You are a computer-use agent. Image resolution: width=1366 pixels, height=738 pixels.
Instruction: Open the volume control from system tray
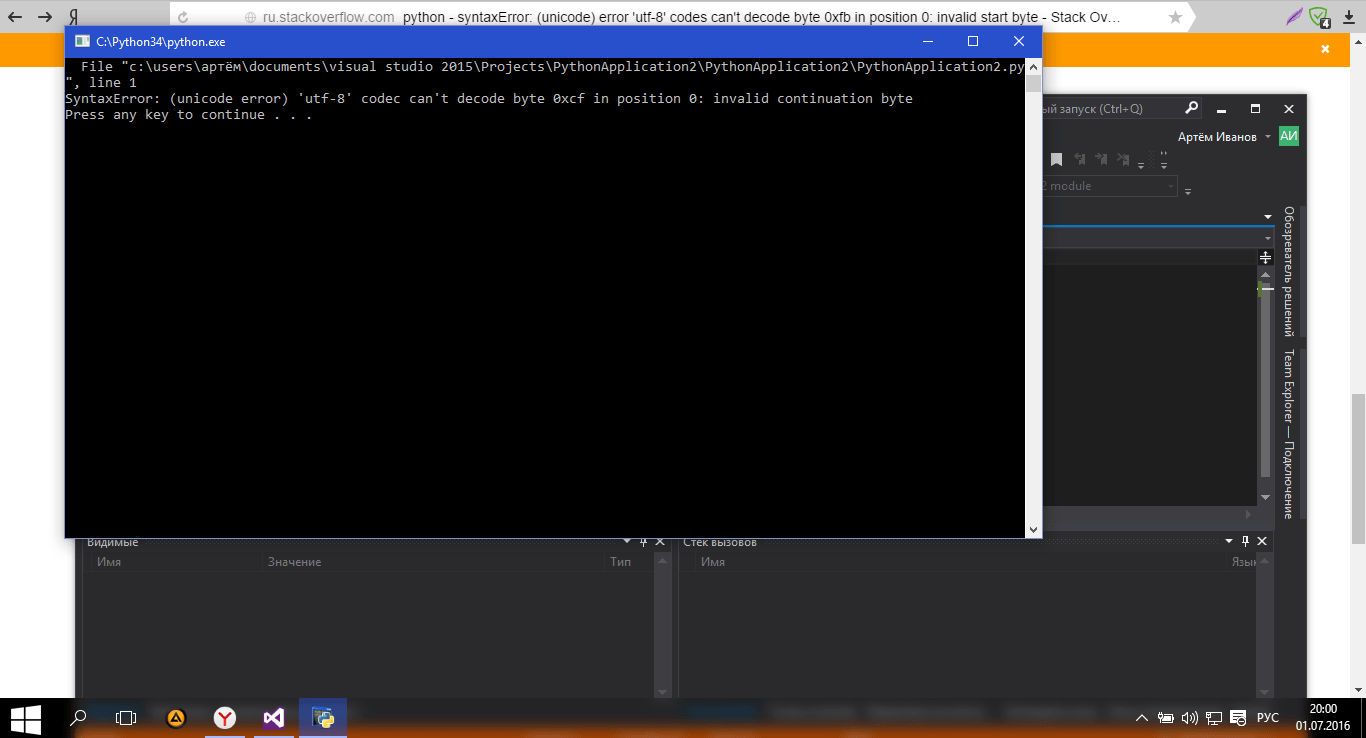(1189, 717)
